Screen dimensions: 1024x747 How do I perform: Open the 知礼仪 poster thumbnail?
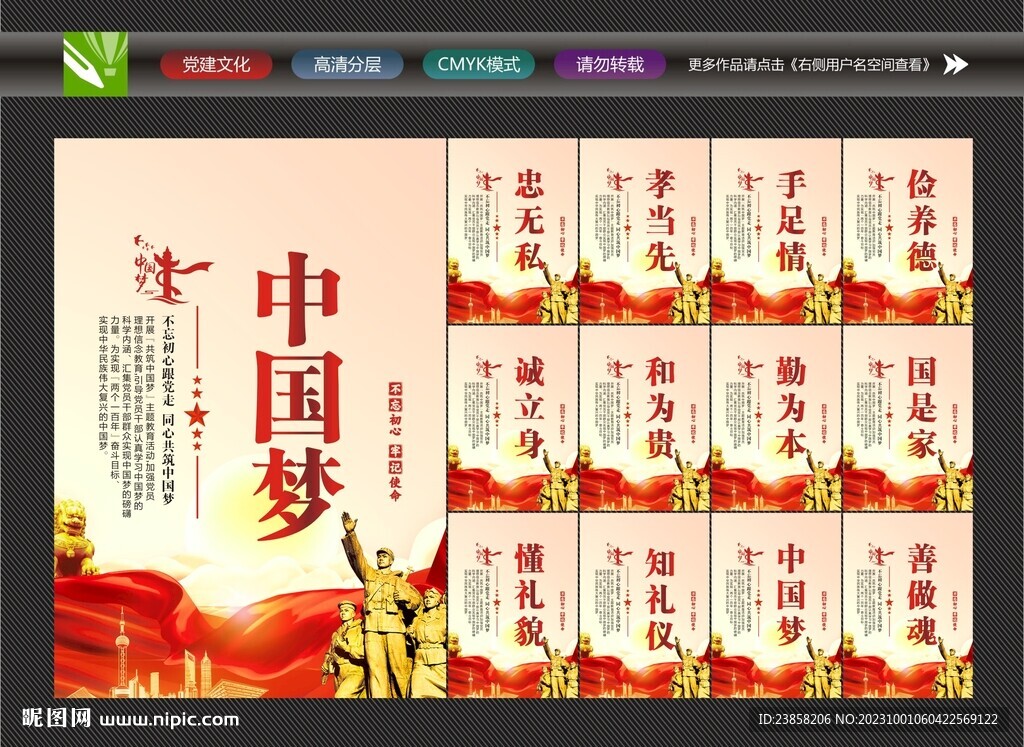point(645,606)
